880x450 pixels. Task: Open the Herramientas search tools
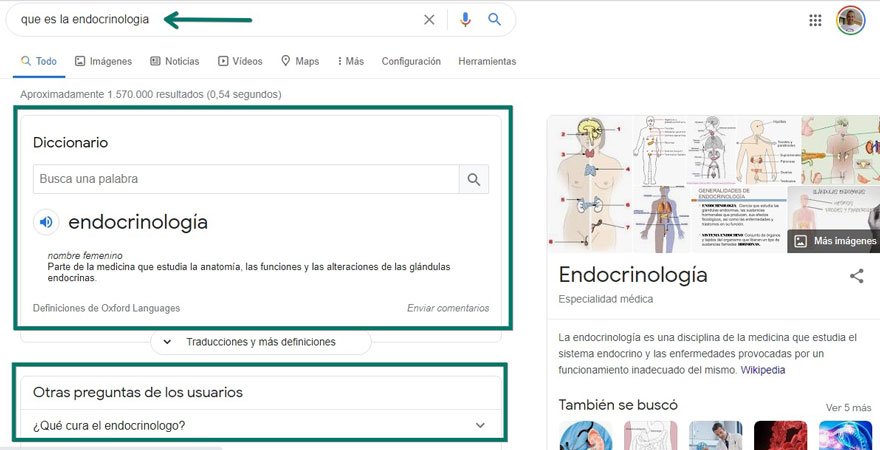point(487,61)
